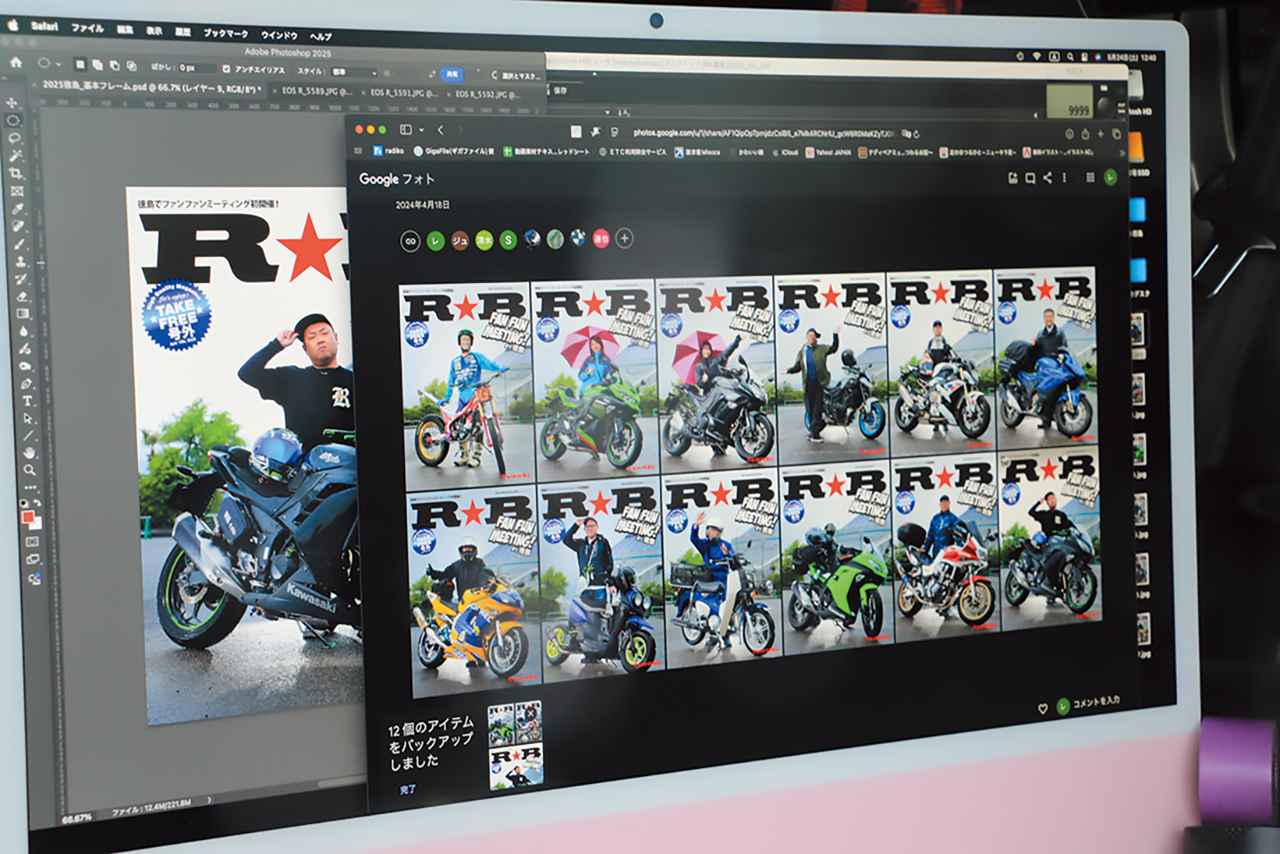Select the Magic Wand tool
Screen dimensions: 1280x854
(16, 155)
